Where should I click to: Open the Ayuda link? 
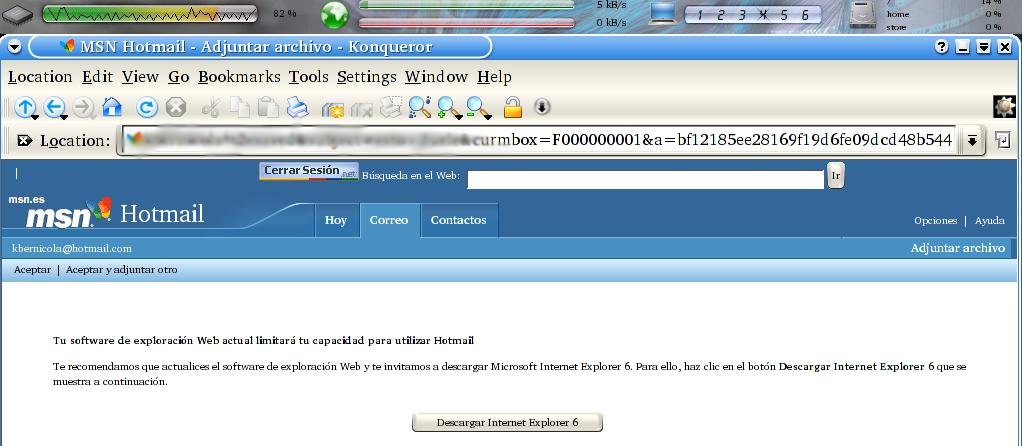tap(989, 220)
